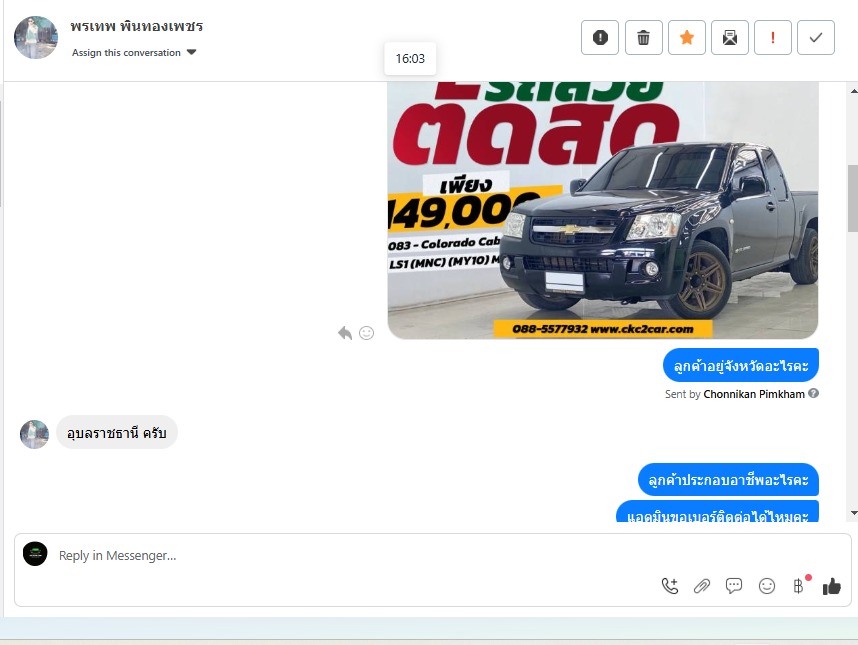Open the Colorado Cab car advertisement image

(x=603, y=210)
